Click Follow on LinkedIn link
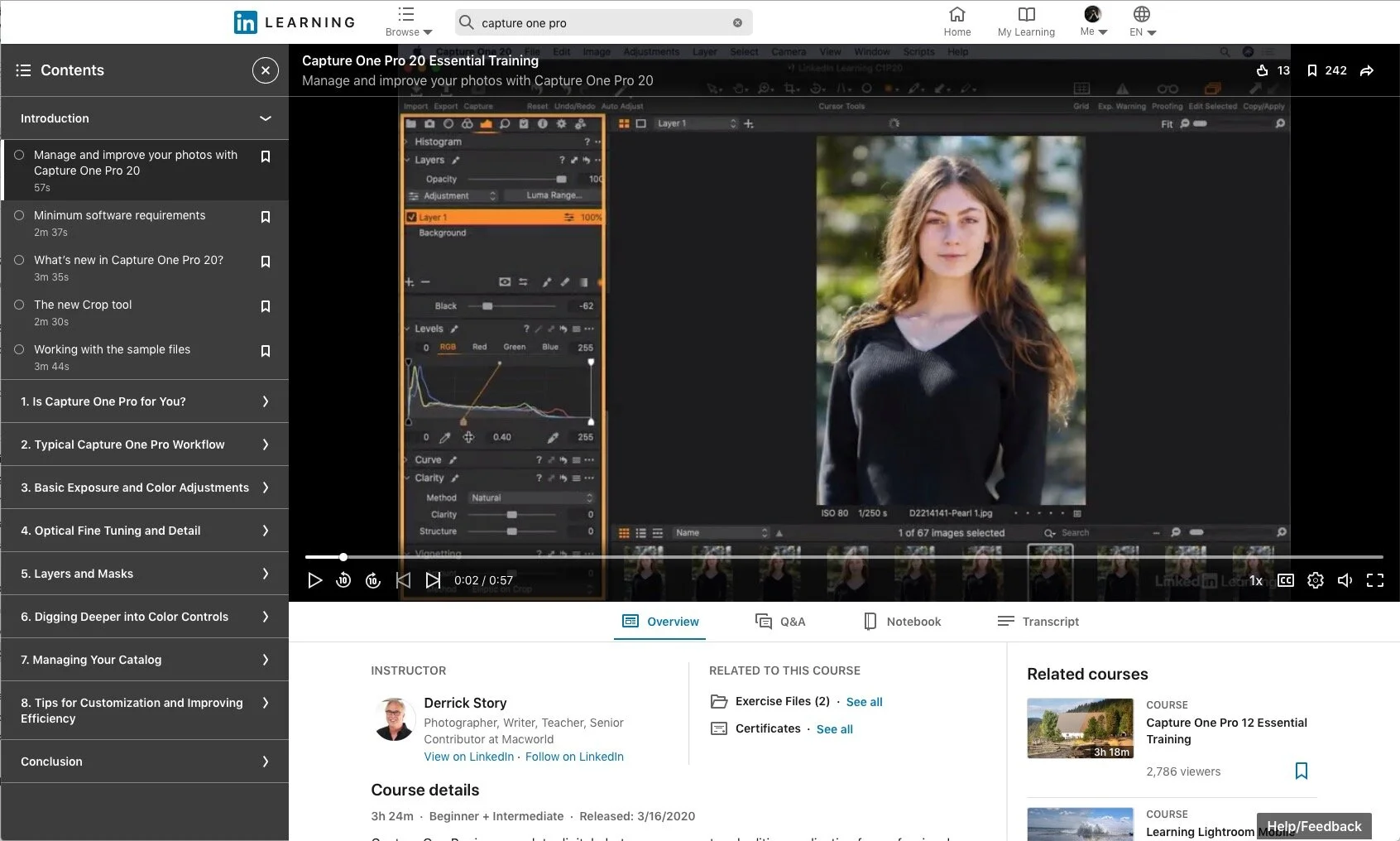1400x841 pixels. click(574, 757)
